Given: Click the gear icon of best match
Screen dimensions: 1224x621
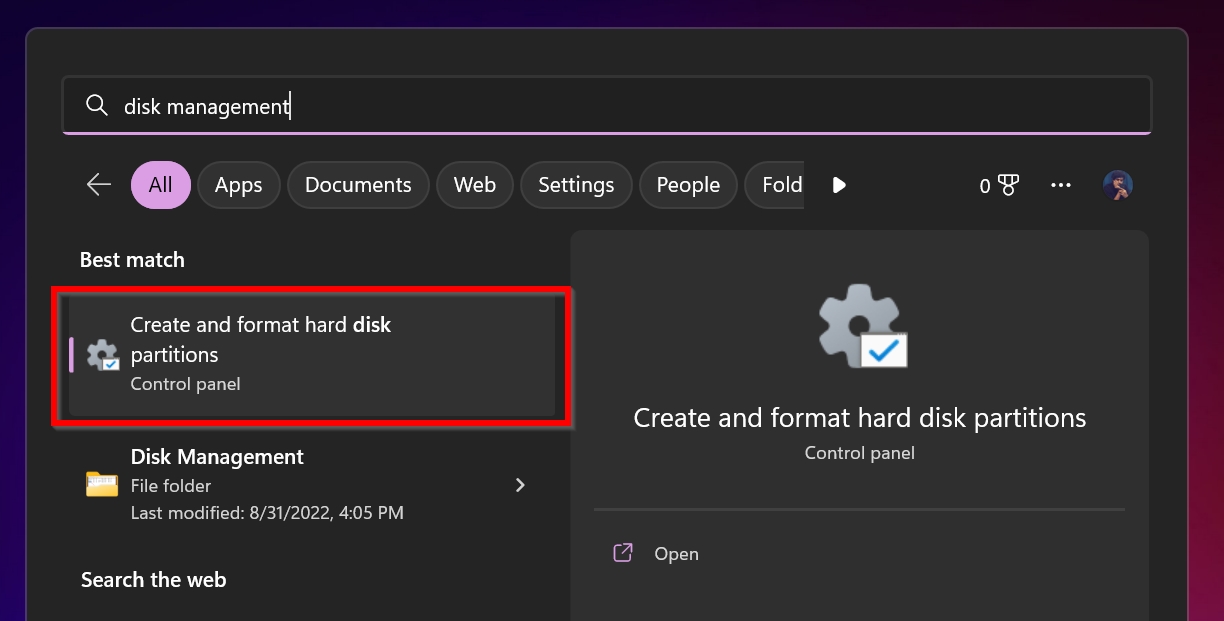Looking at the screenshot, I should (103, 355).
